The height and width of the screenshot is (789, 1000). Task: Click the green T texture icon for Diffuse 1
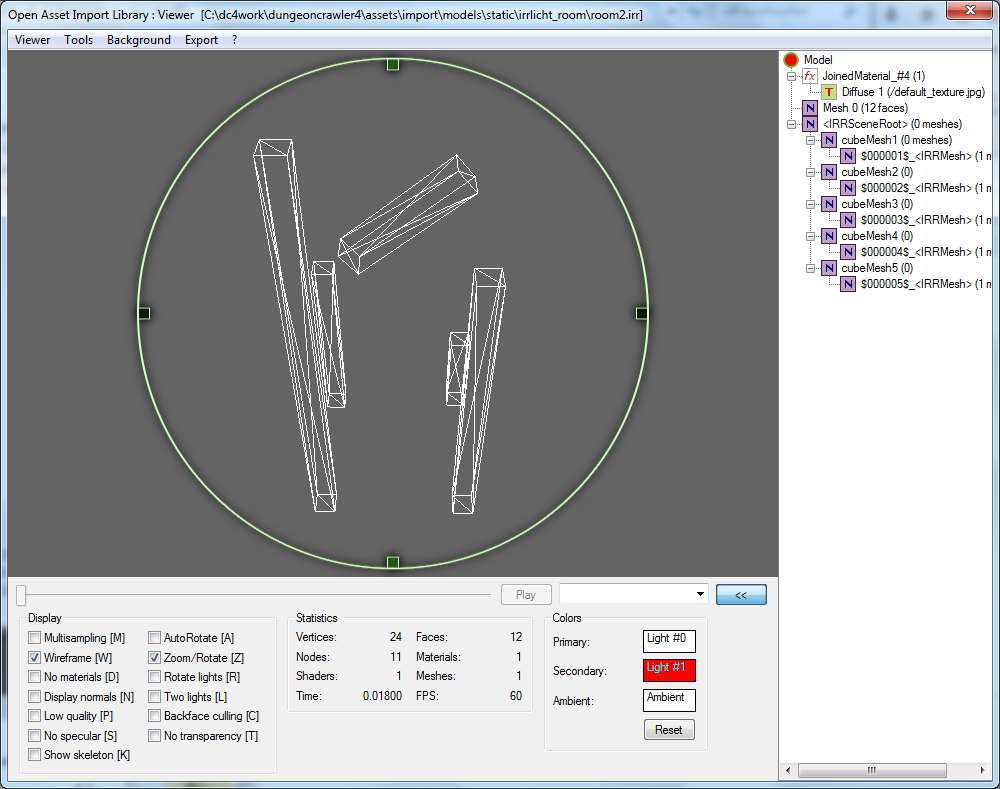pyautogui.click(x=829, y=92)
